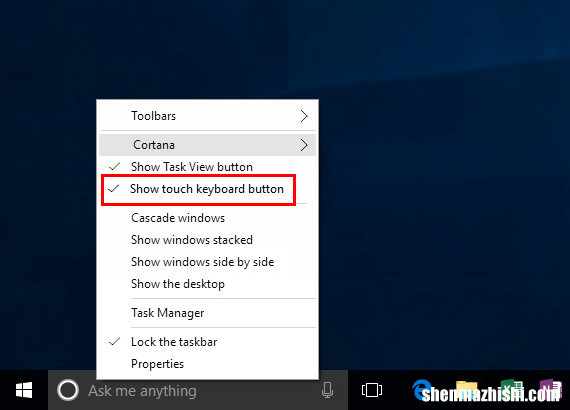Open taskbar Properties
The width and height of the screenshot is (570, 410).
tap(207, 364)
